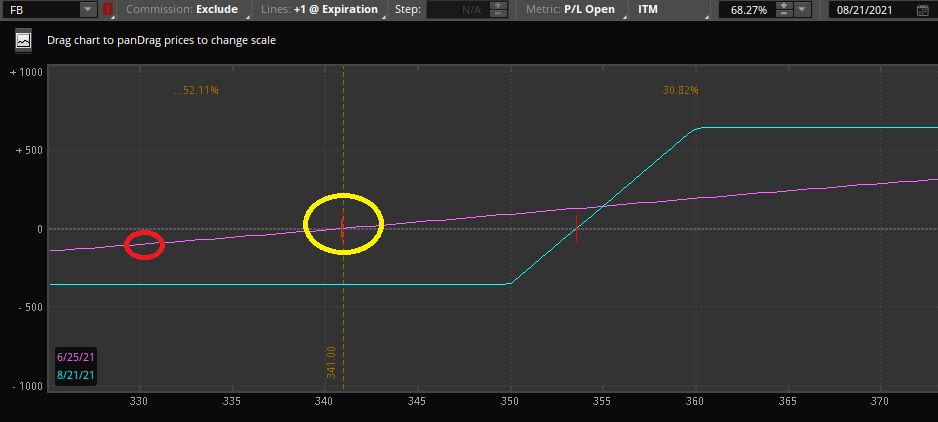The image size is (938, 422).
Task: Click the +1000 P/L axis label
Action: coord(26,72)
